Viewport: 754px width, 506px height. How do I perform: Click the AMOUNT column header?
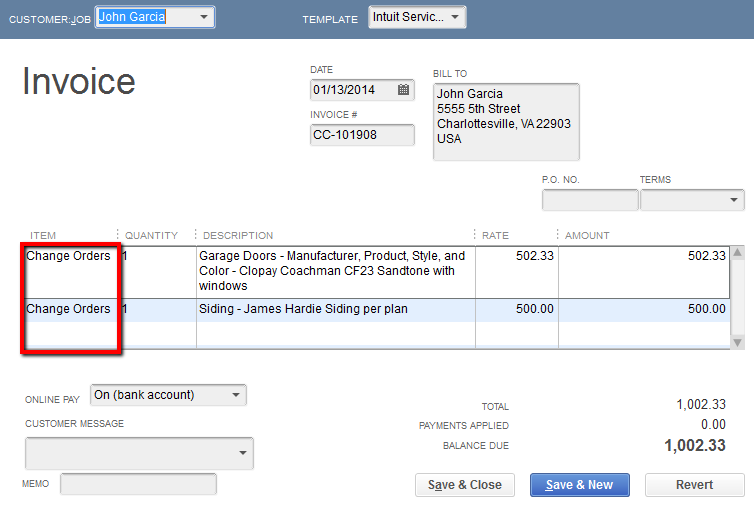point(587,235)
